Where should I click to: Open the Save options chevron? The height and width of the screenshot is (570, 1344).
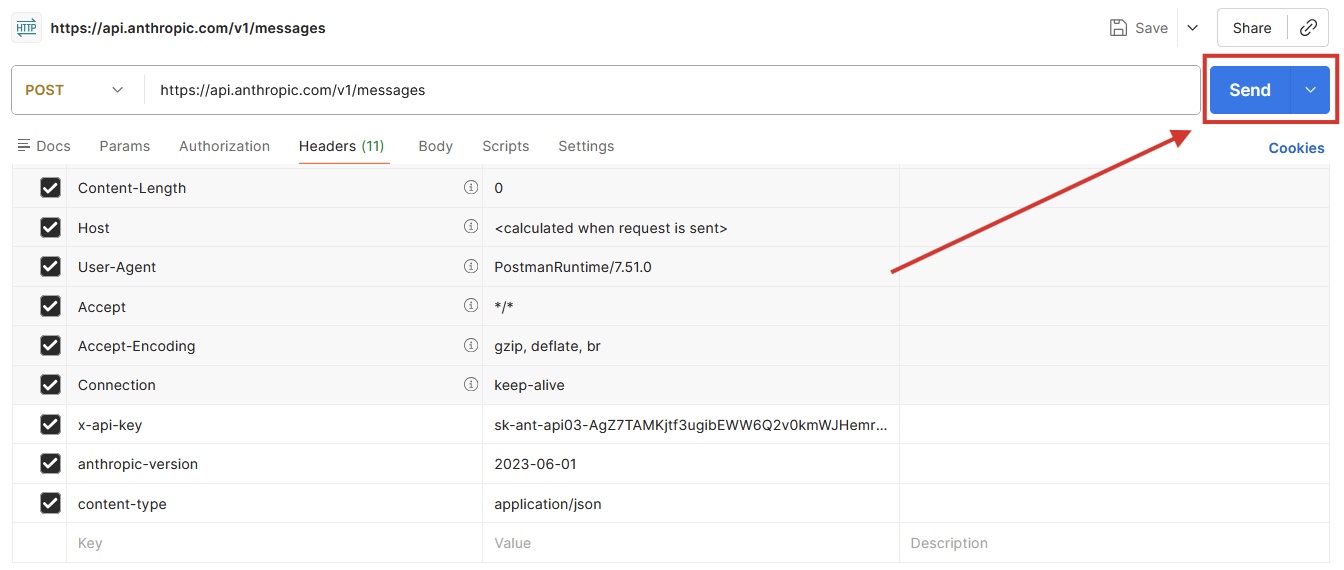(1192, 28)
